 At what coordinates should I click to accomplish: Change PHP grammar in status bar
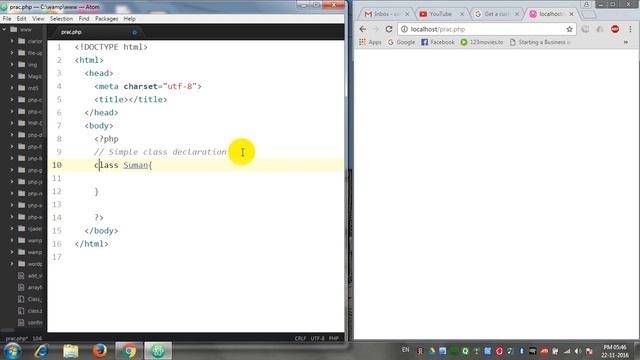334,338
